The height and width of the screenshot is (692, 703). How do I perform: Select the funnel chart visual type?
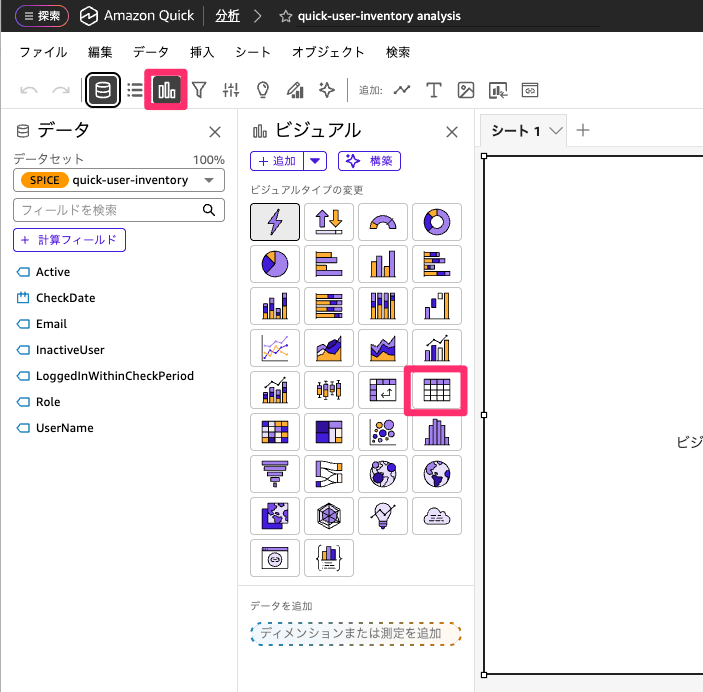(275, 474)
